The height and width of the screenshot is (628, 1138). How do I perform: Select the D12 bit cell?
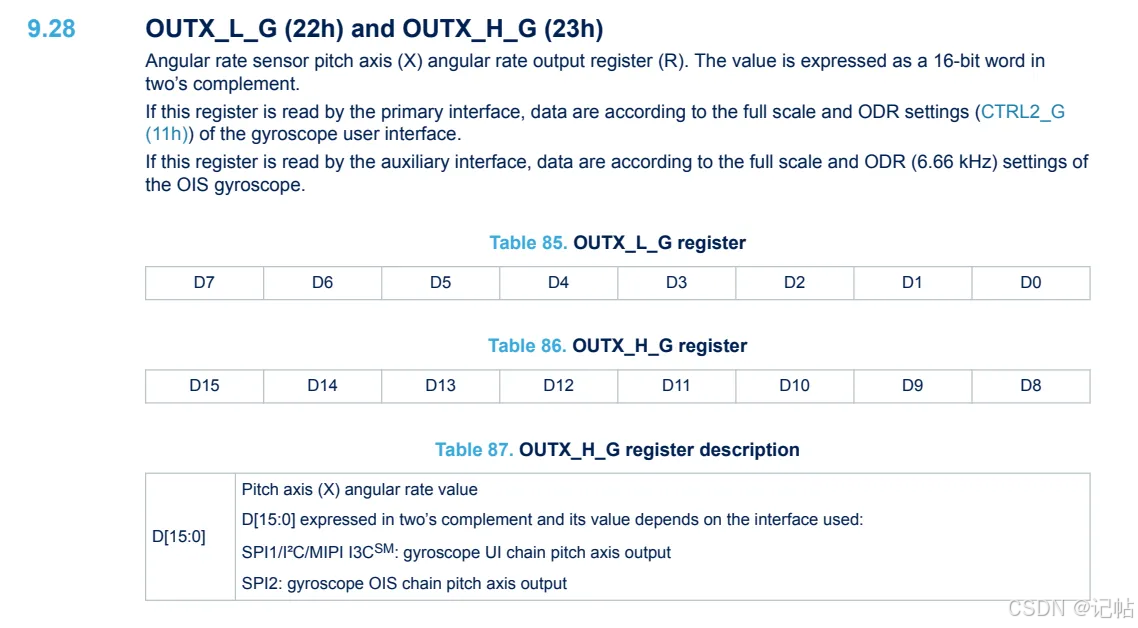558,386
